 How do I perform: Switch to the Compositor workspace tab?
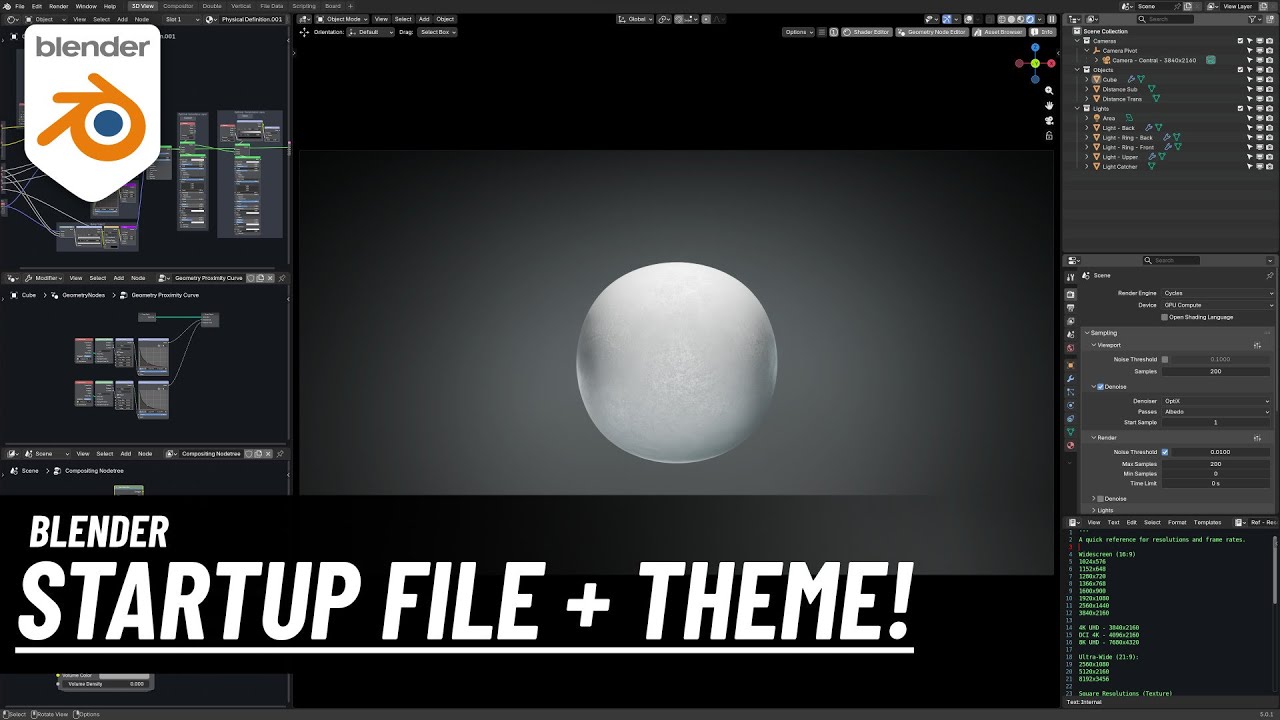[x=178, y=6]
